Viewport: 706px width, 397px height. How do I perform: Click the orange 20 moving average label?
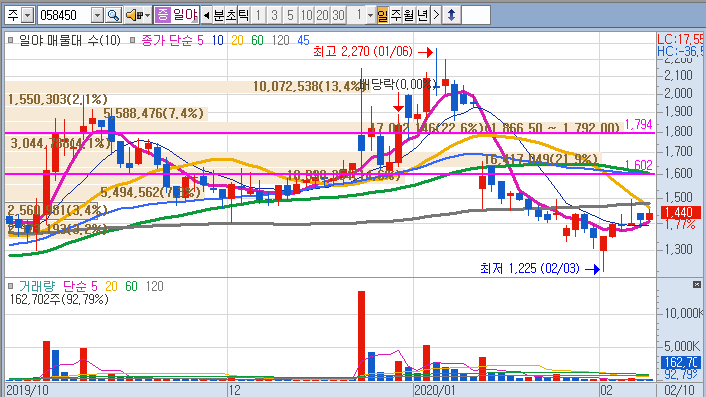pyautogui.click(x=237, y=41)
